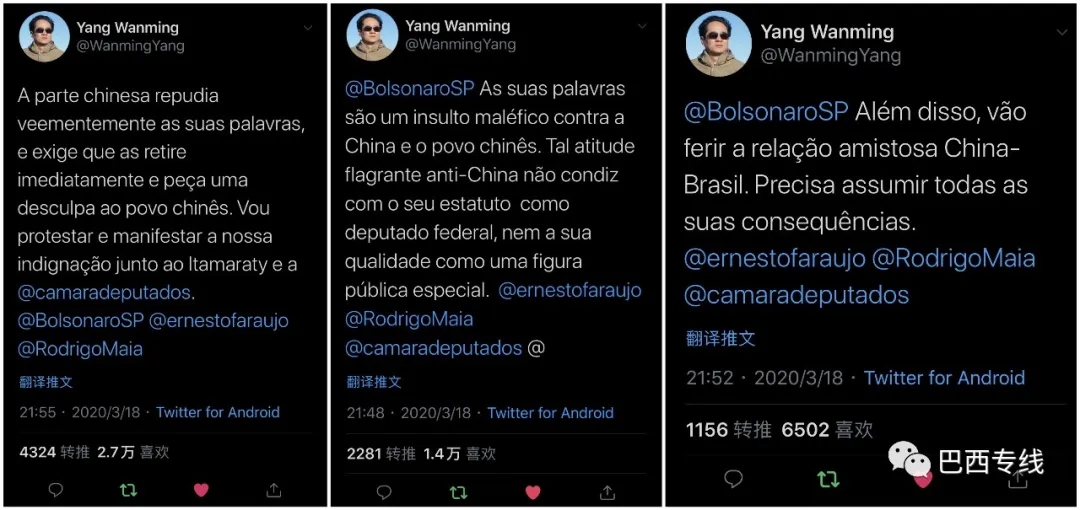Reply to the 21:55 tweet

click(56, 490)
